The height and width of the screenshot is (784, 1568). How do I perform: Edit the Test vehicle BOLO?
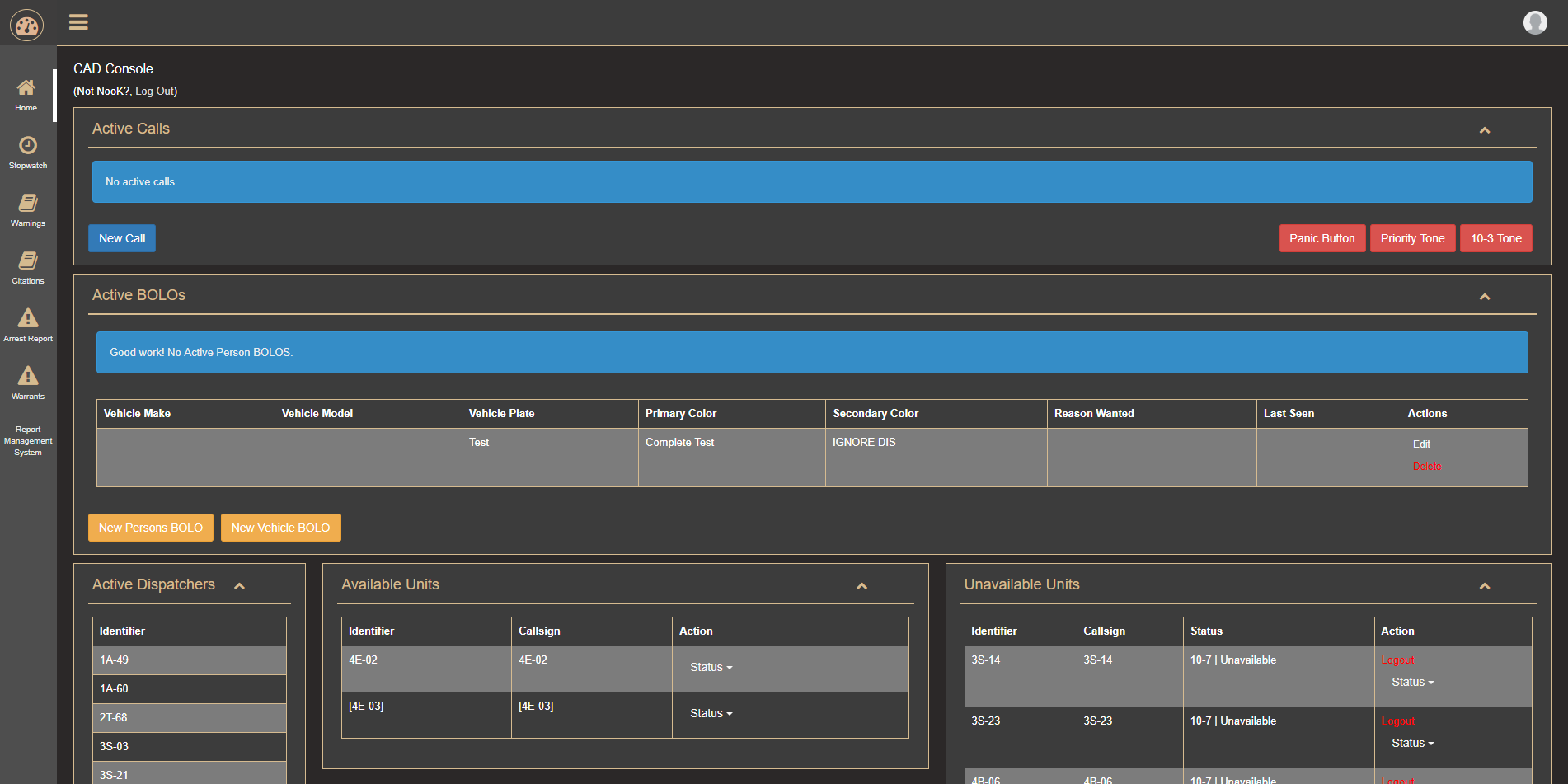pos(1421,444)
